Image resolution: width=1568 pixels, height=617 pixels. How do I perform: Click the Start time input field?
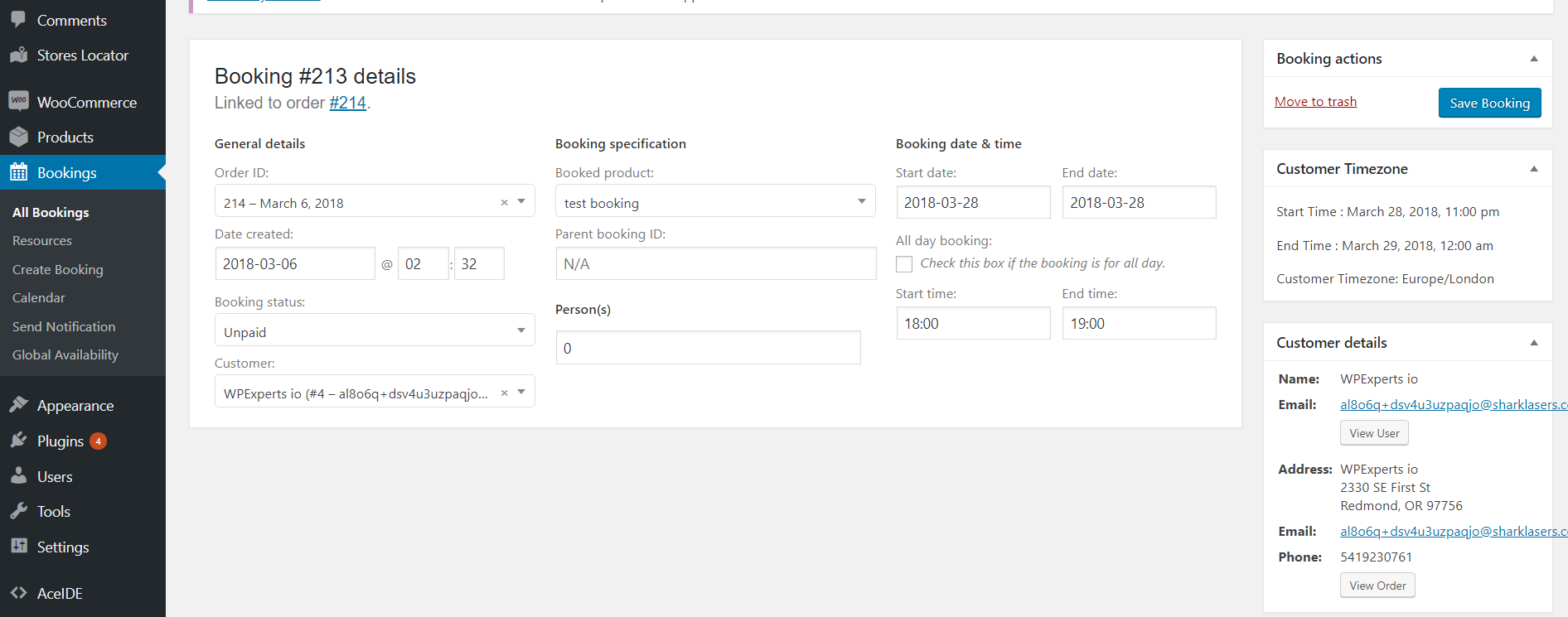coord(972,323)
